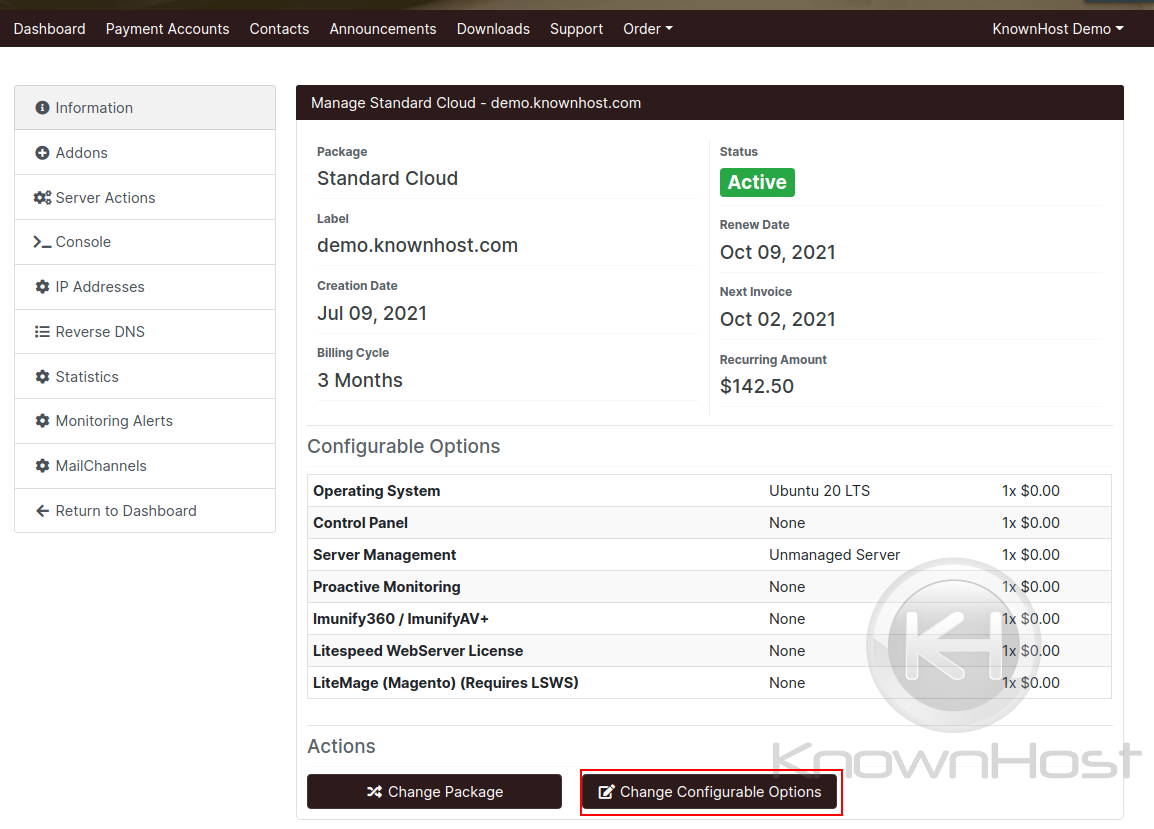Click the Operating System price 1x $0.00
This screenshot has width=1154, height=829.
(1030, 490)
